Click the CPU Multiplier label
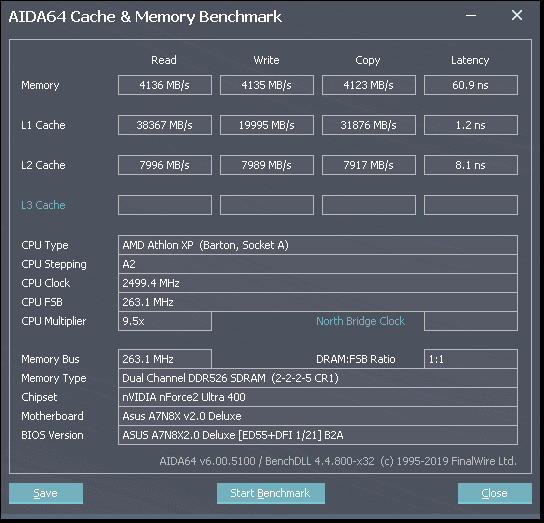 pos(53,321)
